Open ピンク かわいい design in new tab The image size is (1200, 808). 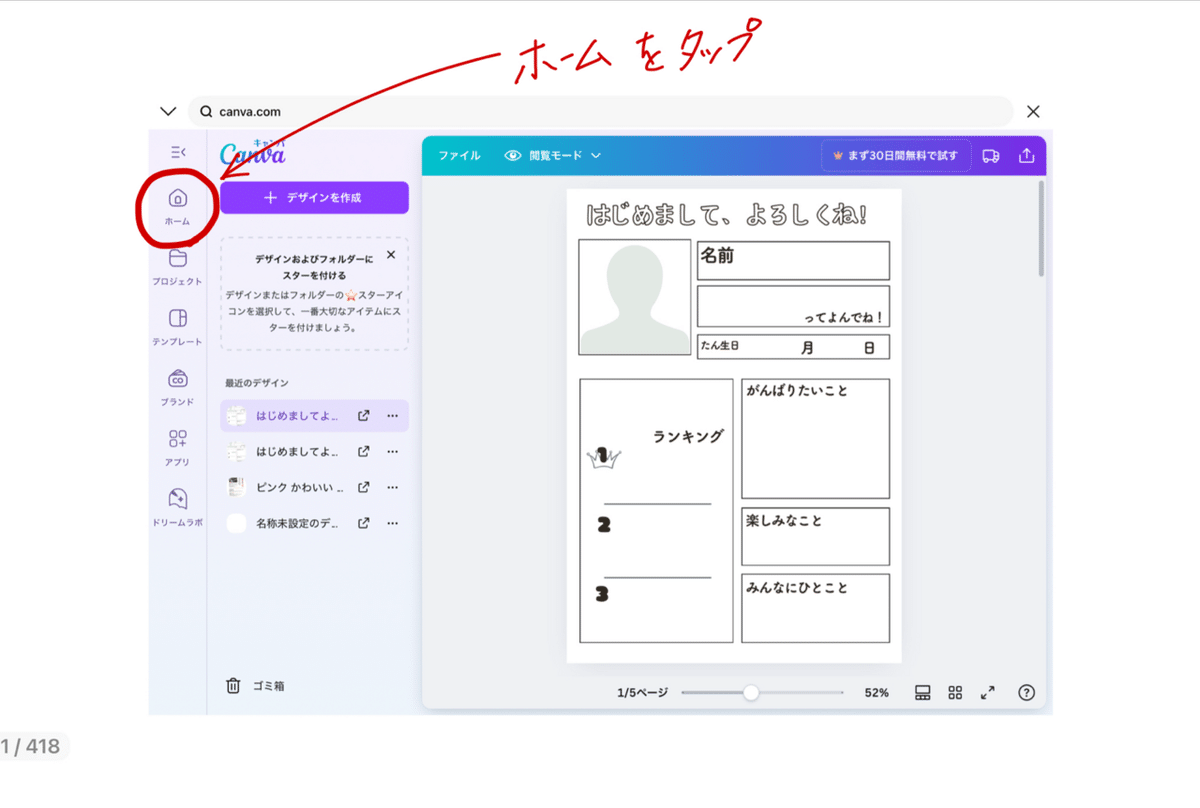(364, 487)
